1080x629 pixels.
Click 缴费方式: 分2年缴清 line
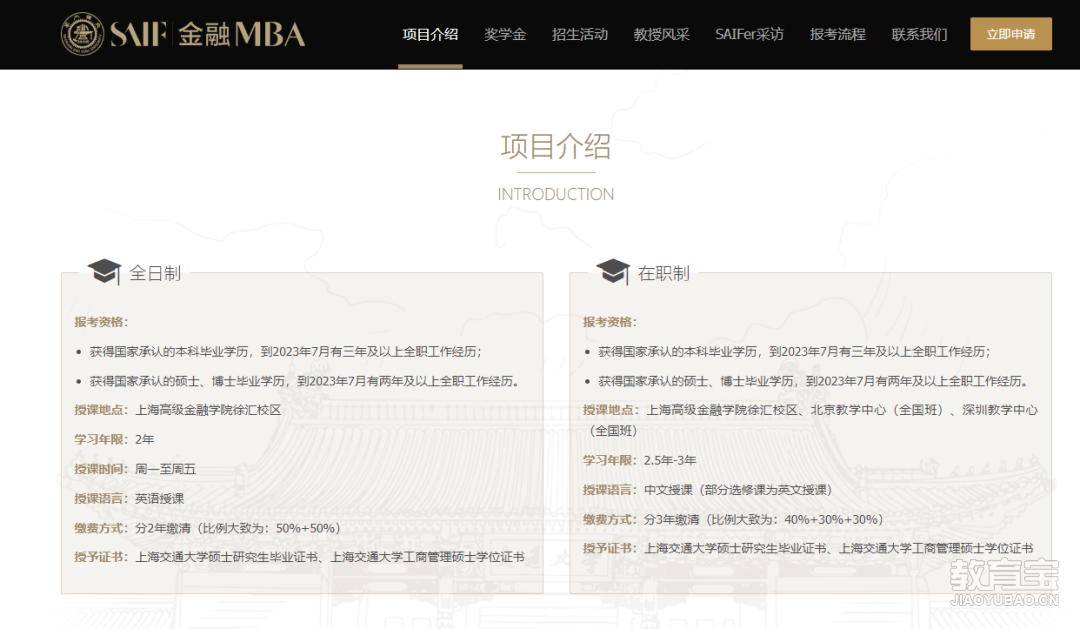(x=207, y=528)
